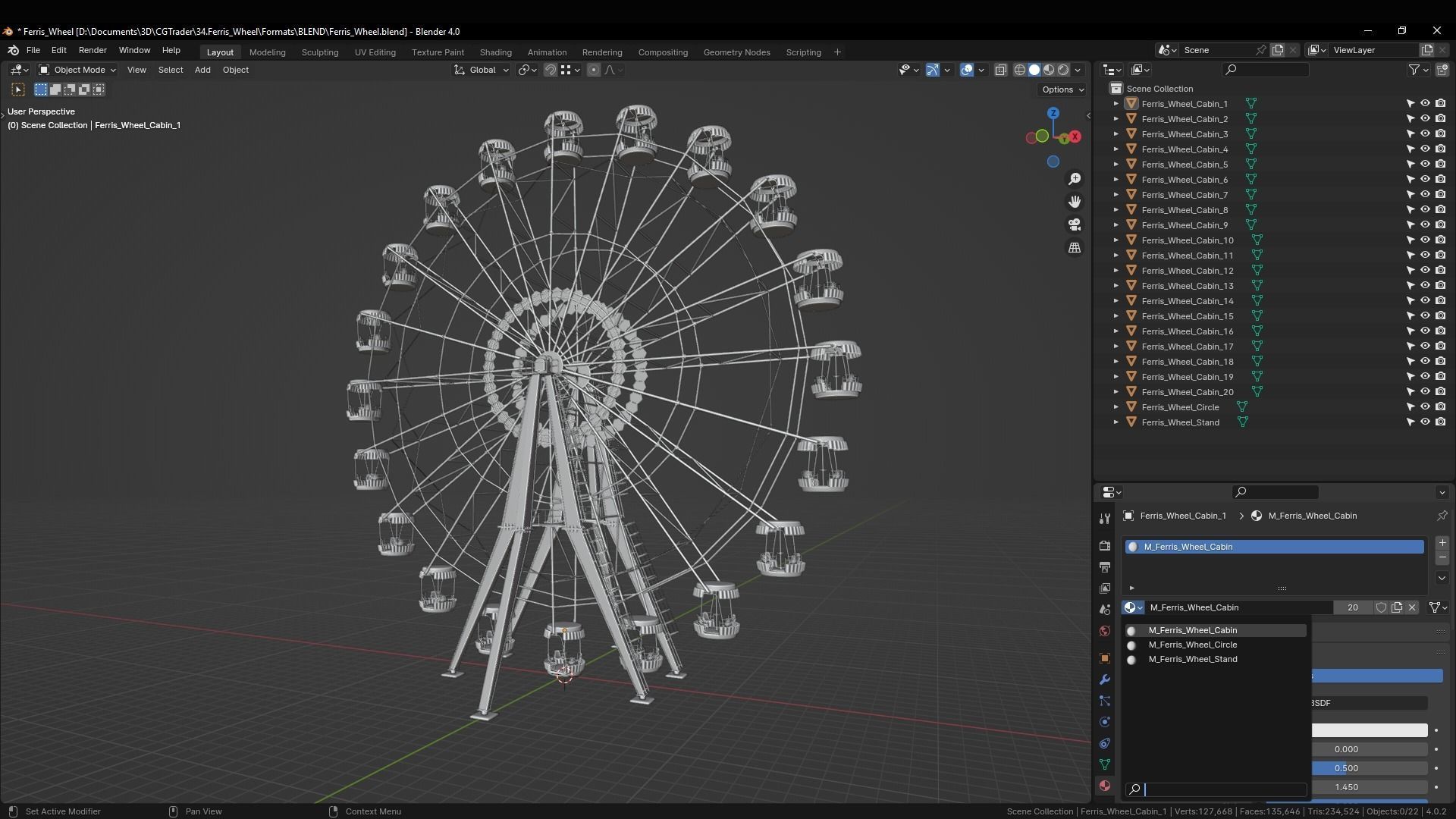Toggle show overlays button
The height and width of the screenshot is (819, 1456).
[x=967, y=70]
